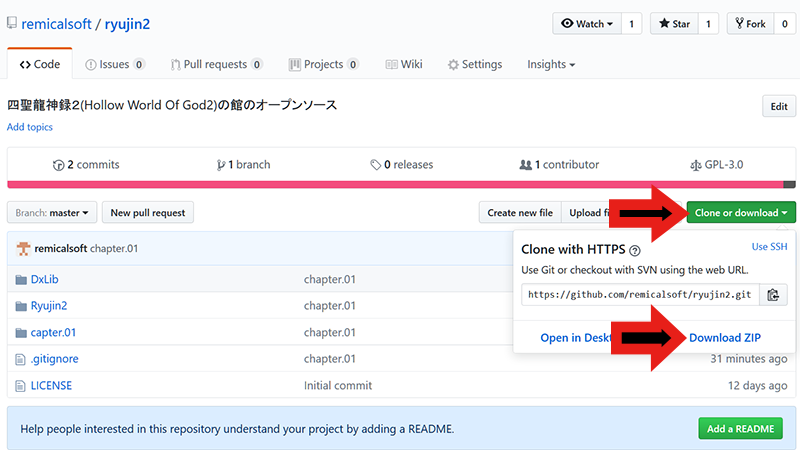Switch to the Wiki tab

[x=404, y=64]
